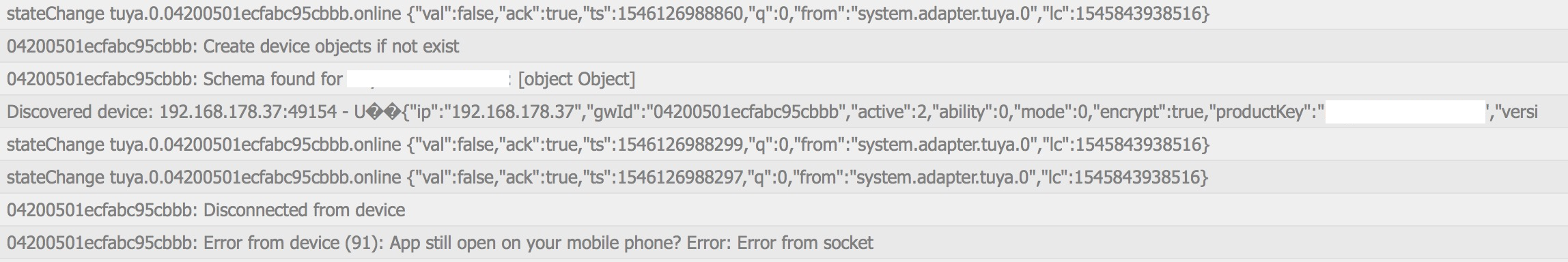1568x262 pixels.
Task: Click the "Schema found for" log entry text
Action: point(273,79)
